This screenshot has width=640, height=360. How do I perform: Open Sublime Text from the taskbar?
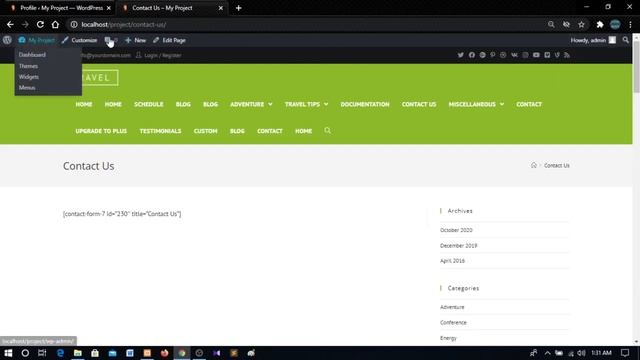[x=234, y=353]
